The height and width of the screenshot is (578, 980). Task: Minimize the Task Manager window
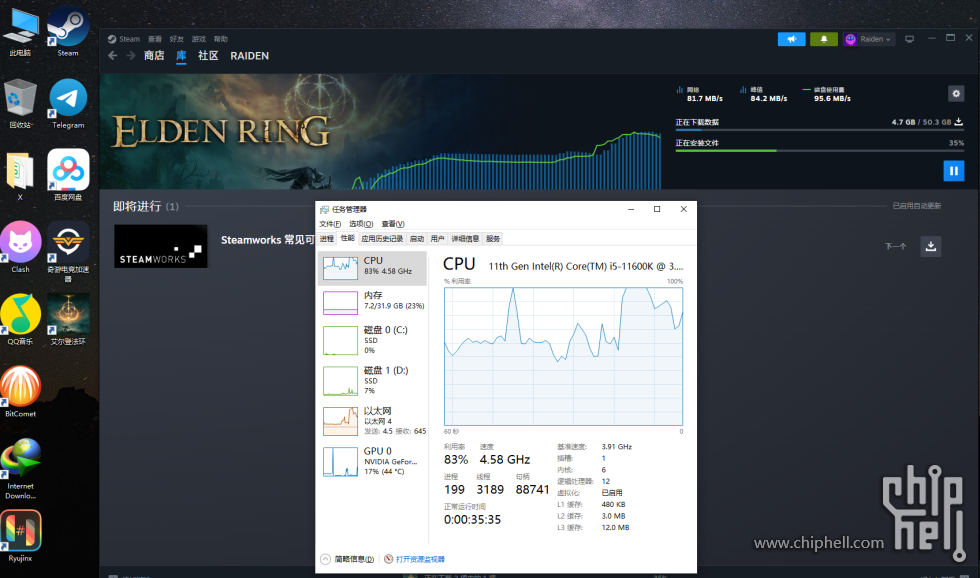[631, 209]
